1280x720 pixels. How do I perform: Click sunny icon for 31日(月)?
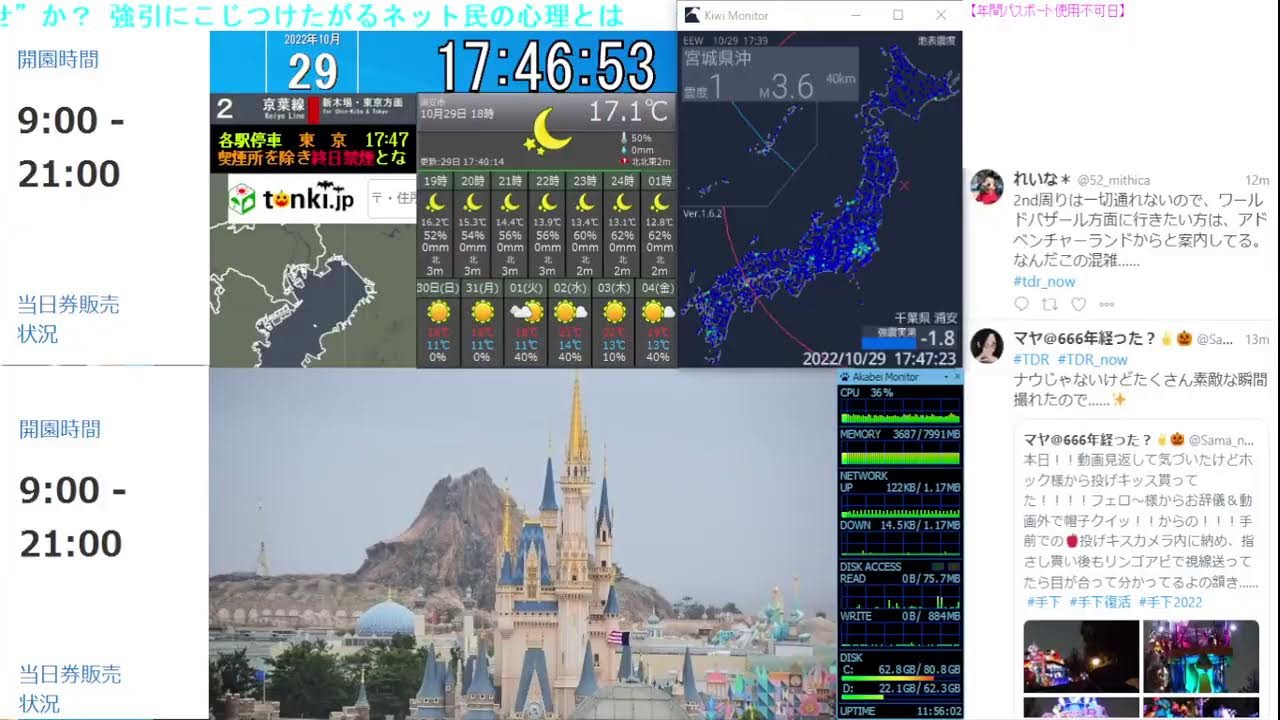(x=482, y=311)
